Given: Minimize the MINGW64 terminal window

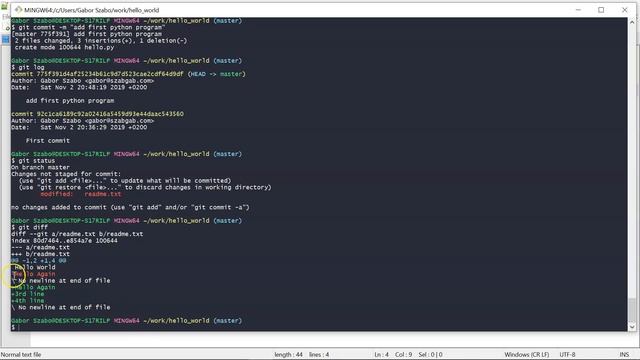Looking at the screenshot, I should tap(578, 10).
